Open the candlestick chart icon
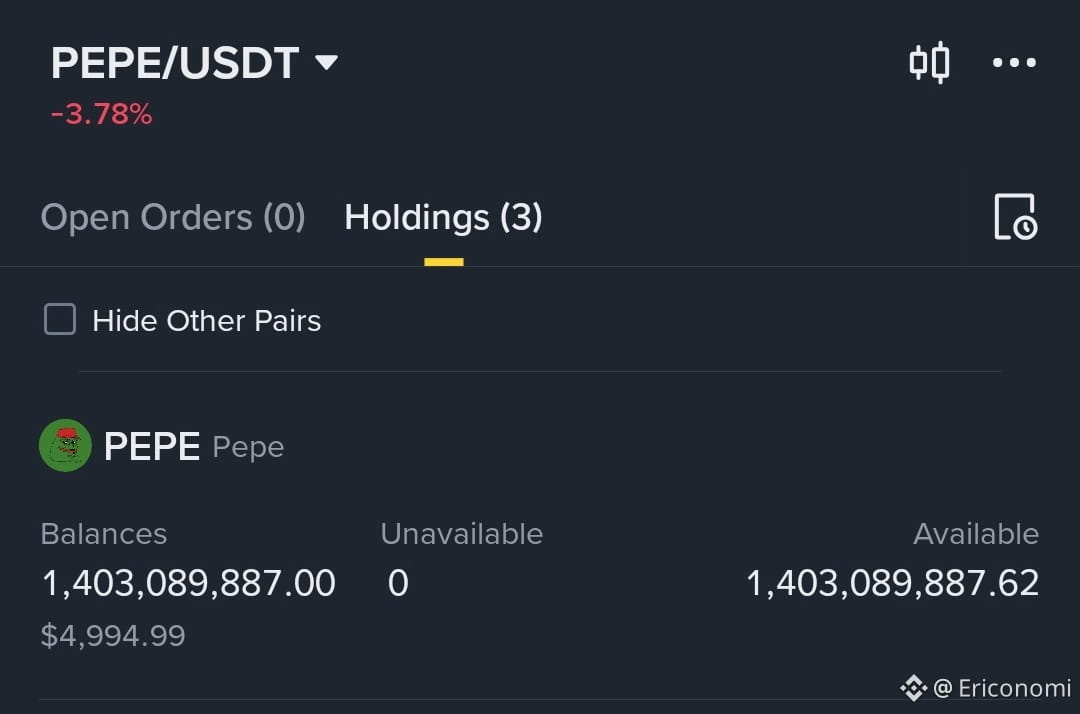 coord(929,63)
